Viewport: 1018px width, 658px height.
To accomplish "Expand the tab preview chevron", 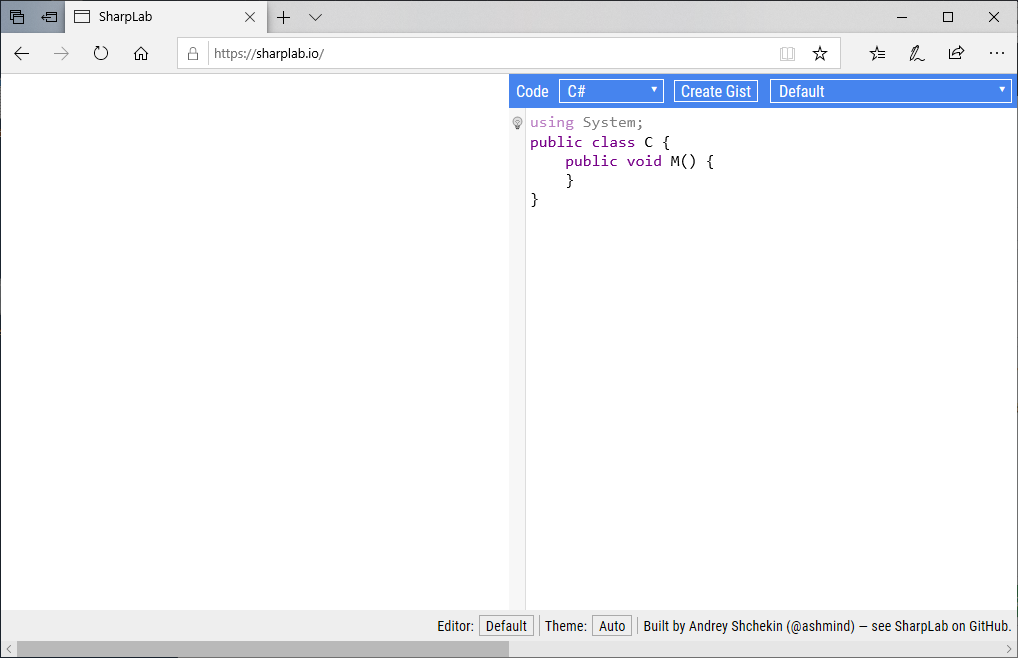I will click(x=315, y=17).
